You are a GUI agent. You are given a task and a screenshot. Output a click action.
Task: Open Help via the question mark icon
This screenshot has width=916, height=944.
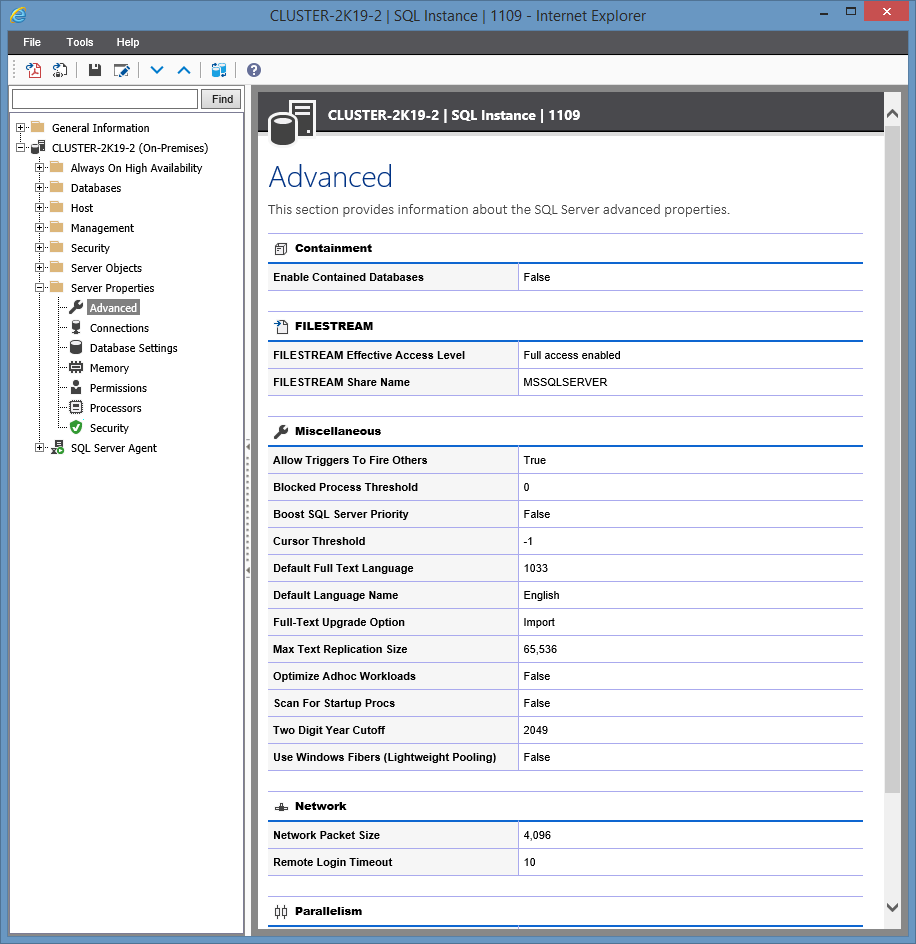(x=253, y=70)
